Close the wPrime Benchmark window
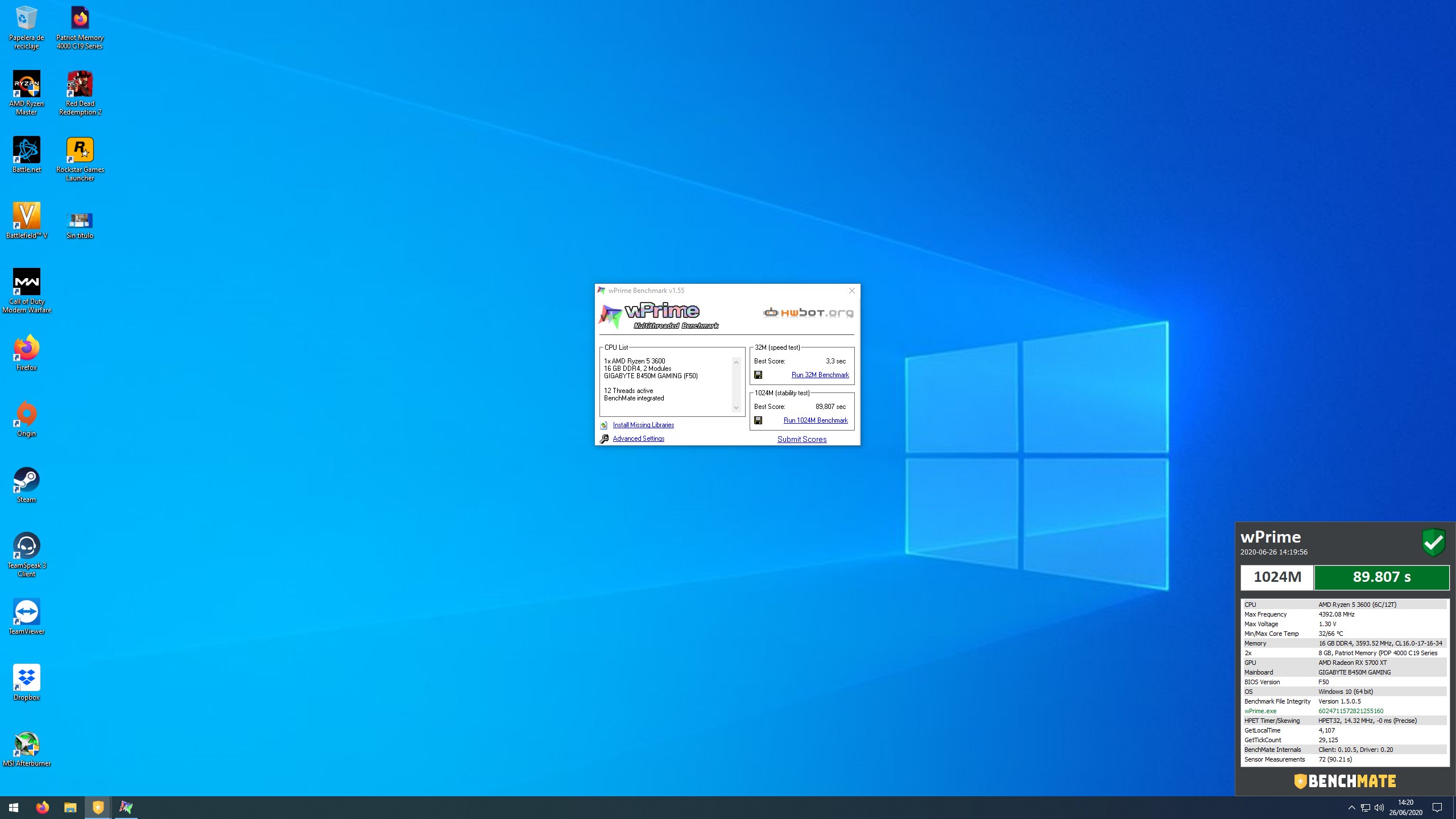This screenshot has width=1456, height=819. [x=851, y=291]
